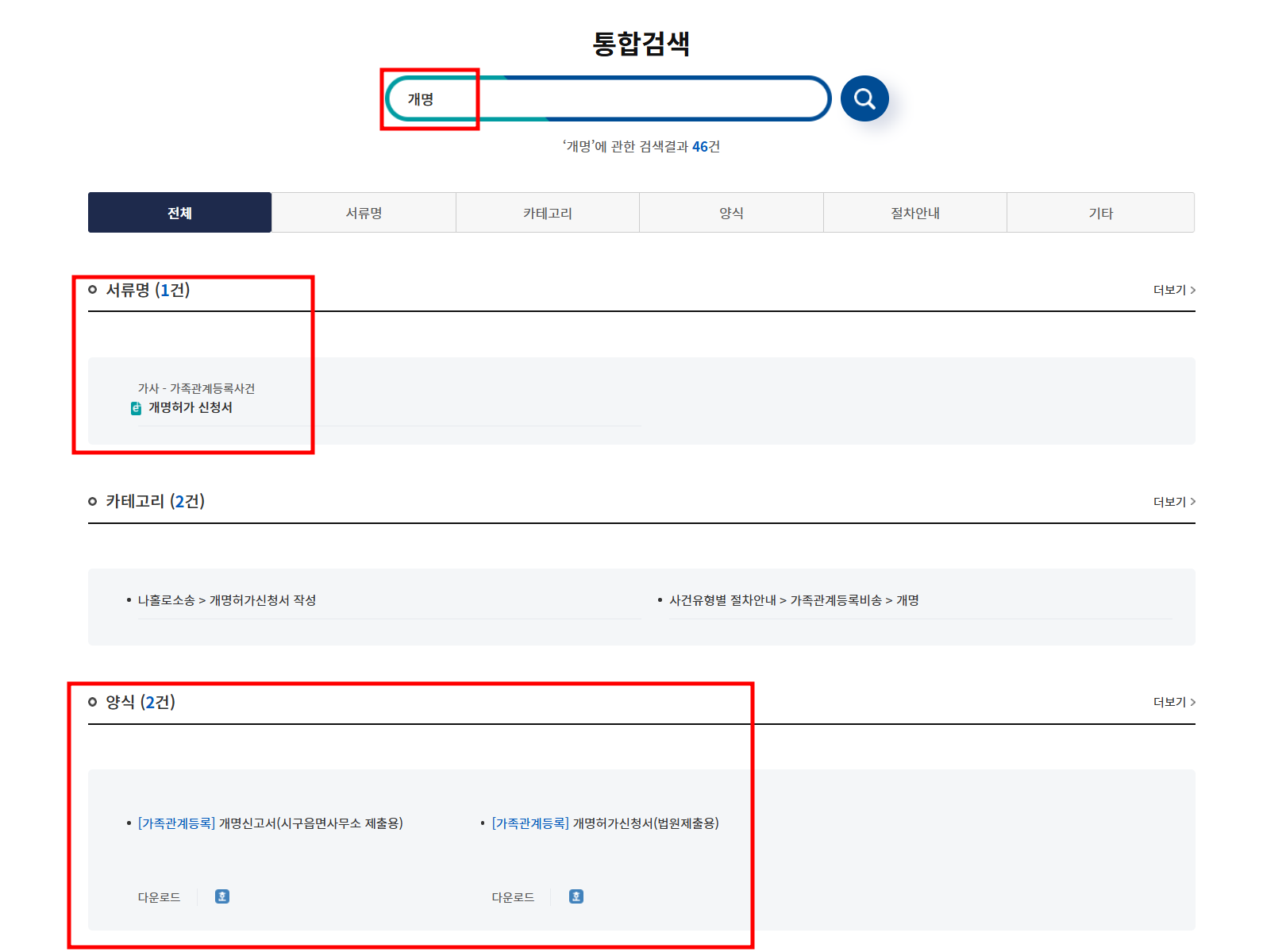Open the 양식 tab
The image size is (1286, 952).
731,212
